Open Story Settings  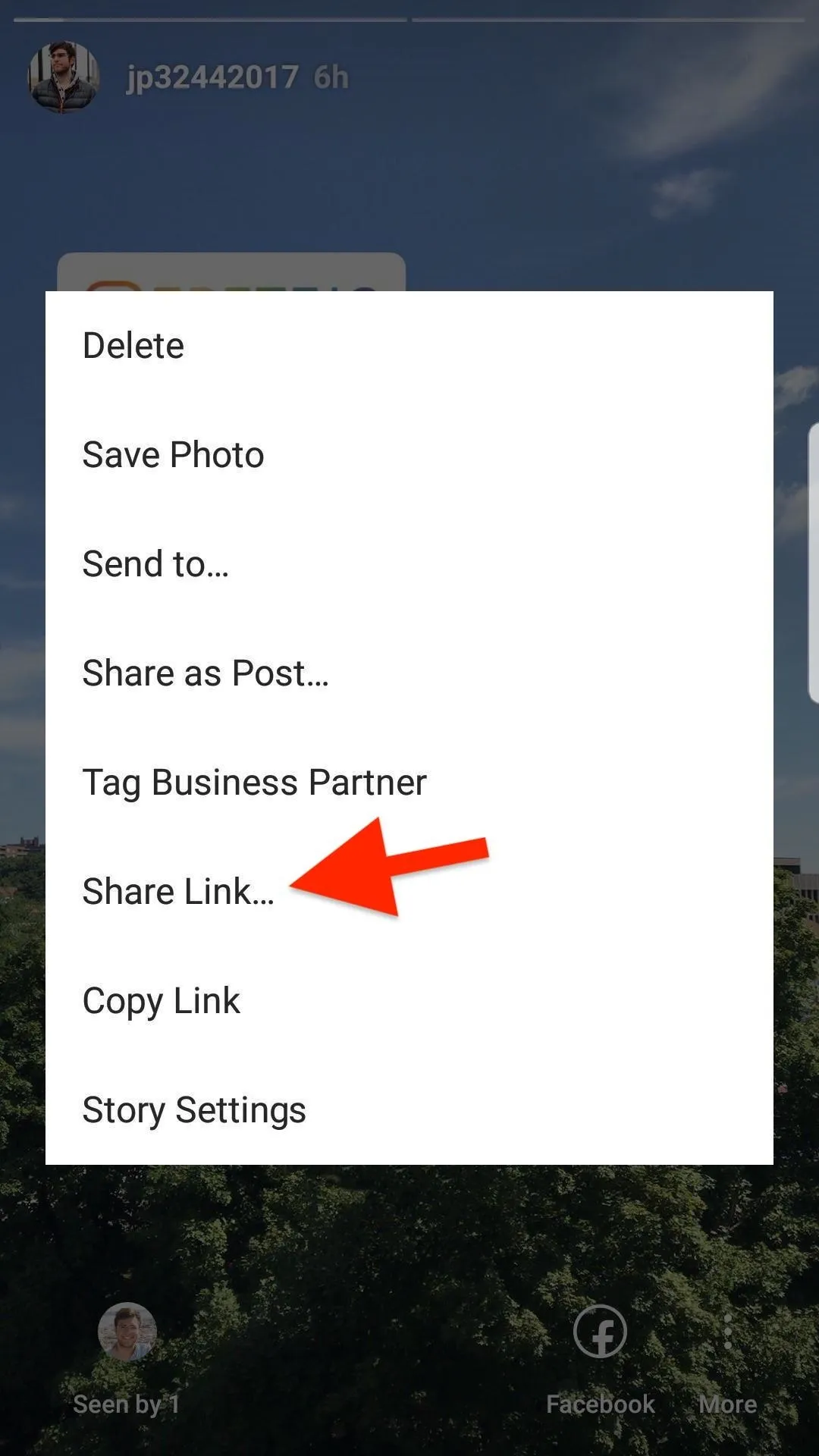[409, 1110]
